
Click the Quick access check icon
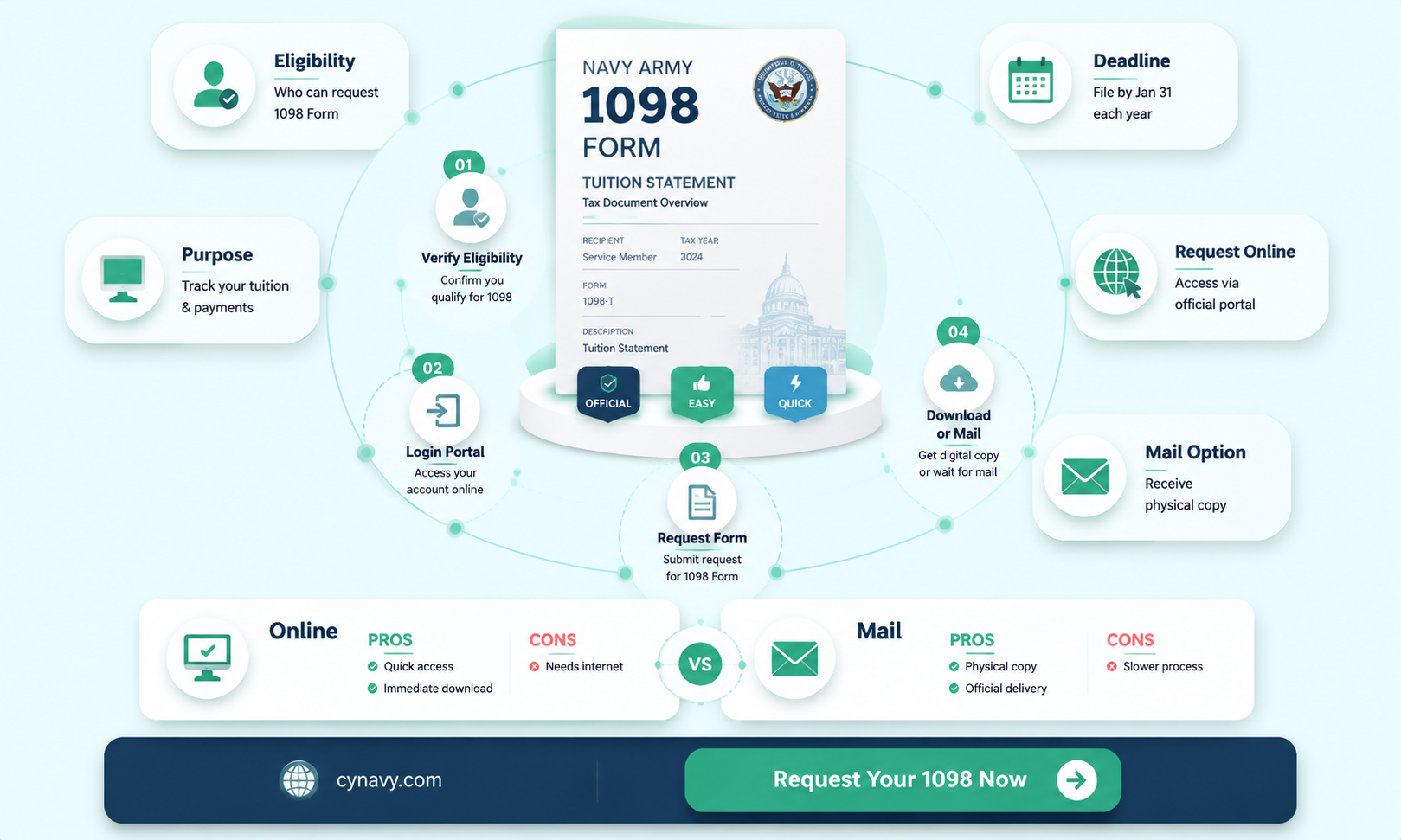[373, 666]
